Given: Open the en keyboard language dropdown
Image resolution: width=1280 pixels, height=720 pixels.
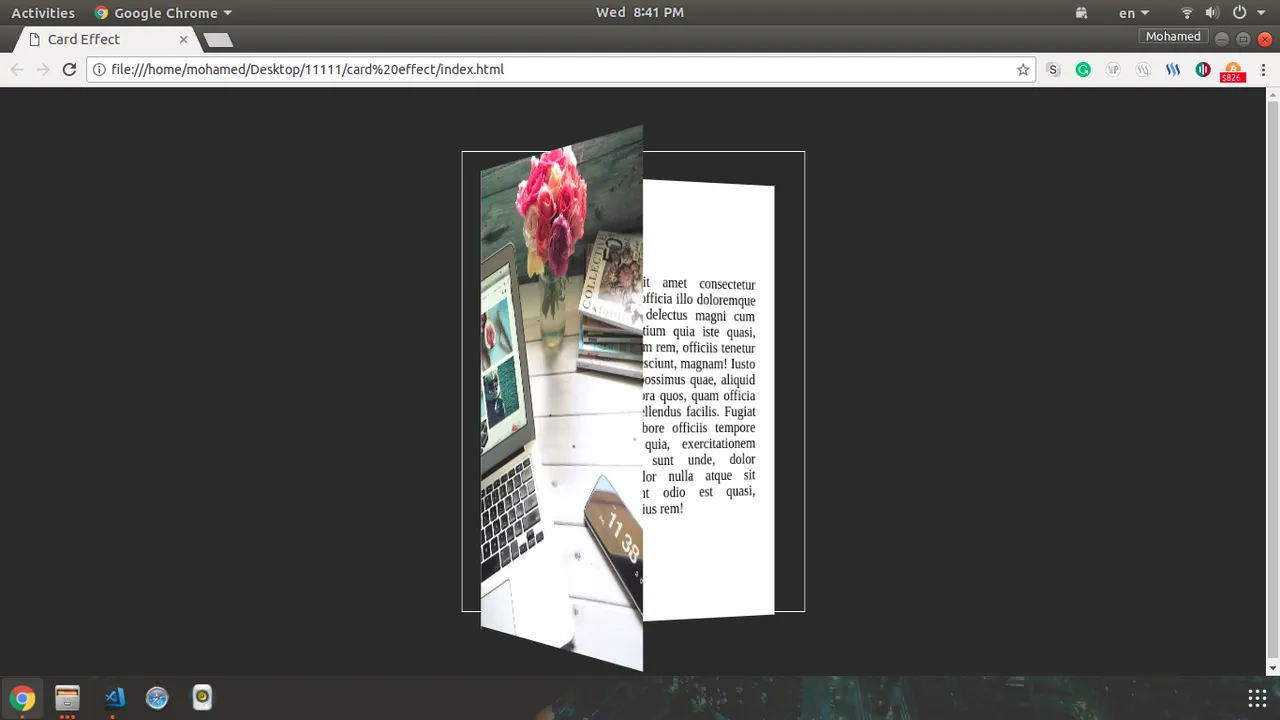Looking at the screenshot, I should (1133, 13).
